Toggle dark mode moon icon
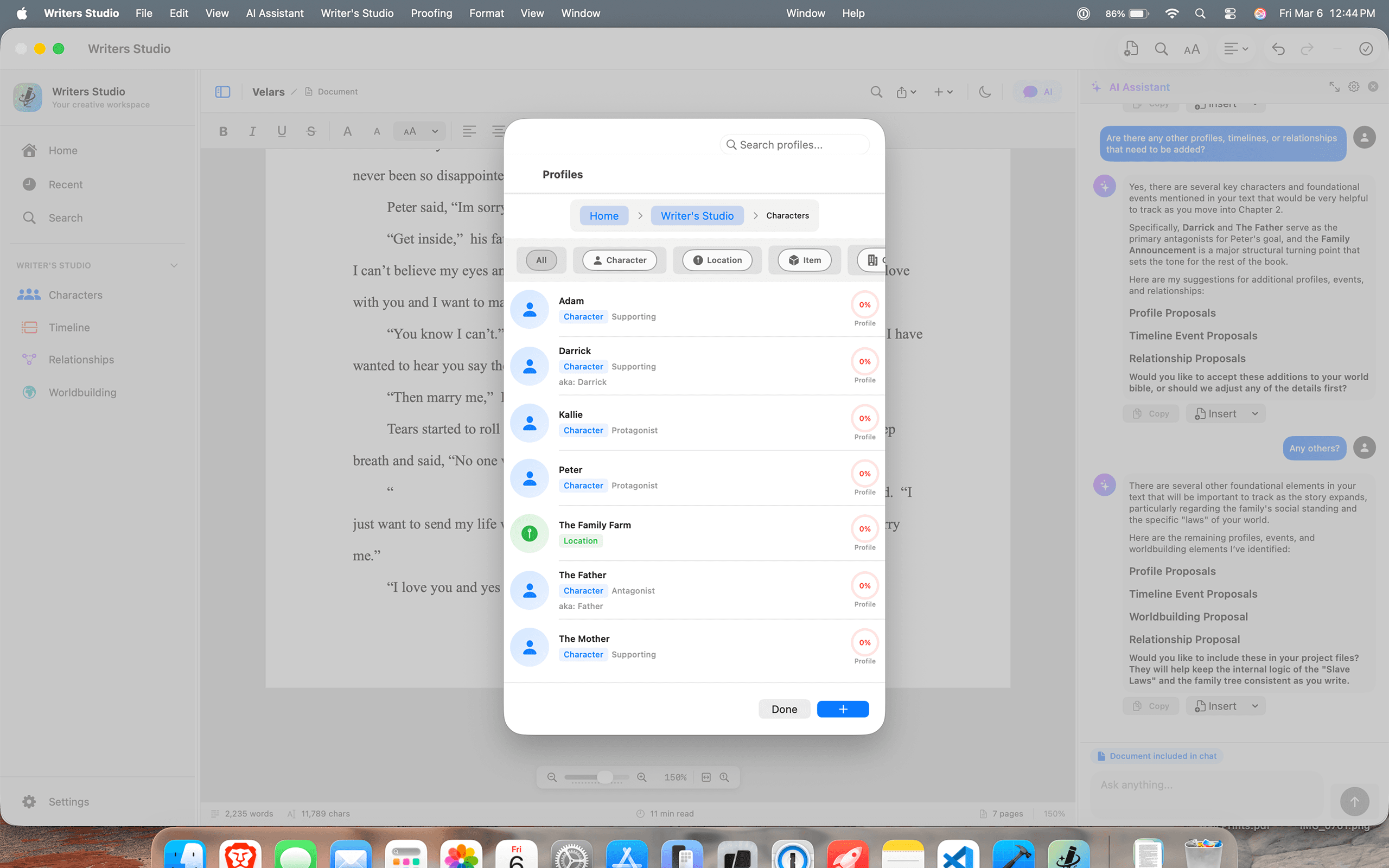This screenshot has width=1389, height=868. pos(985,92)
